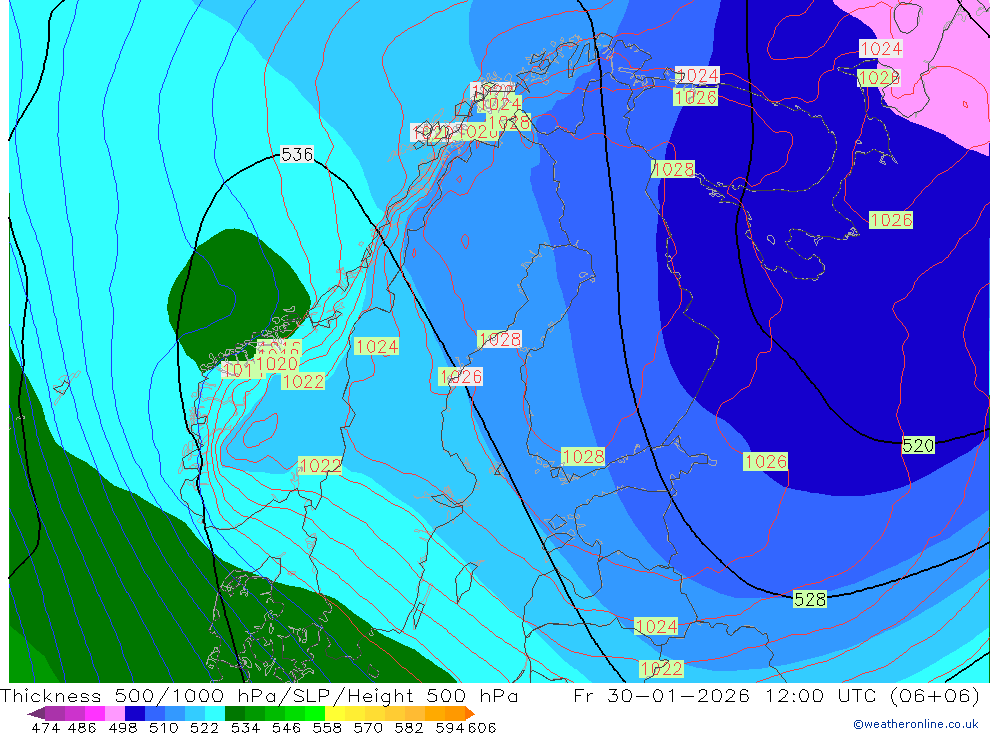Click the 558 legend value
This screenshot has height=733, width=1000.
[x=327, y=728]
